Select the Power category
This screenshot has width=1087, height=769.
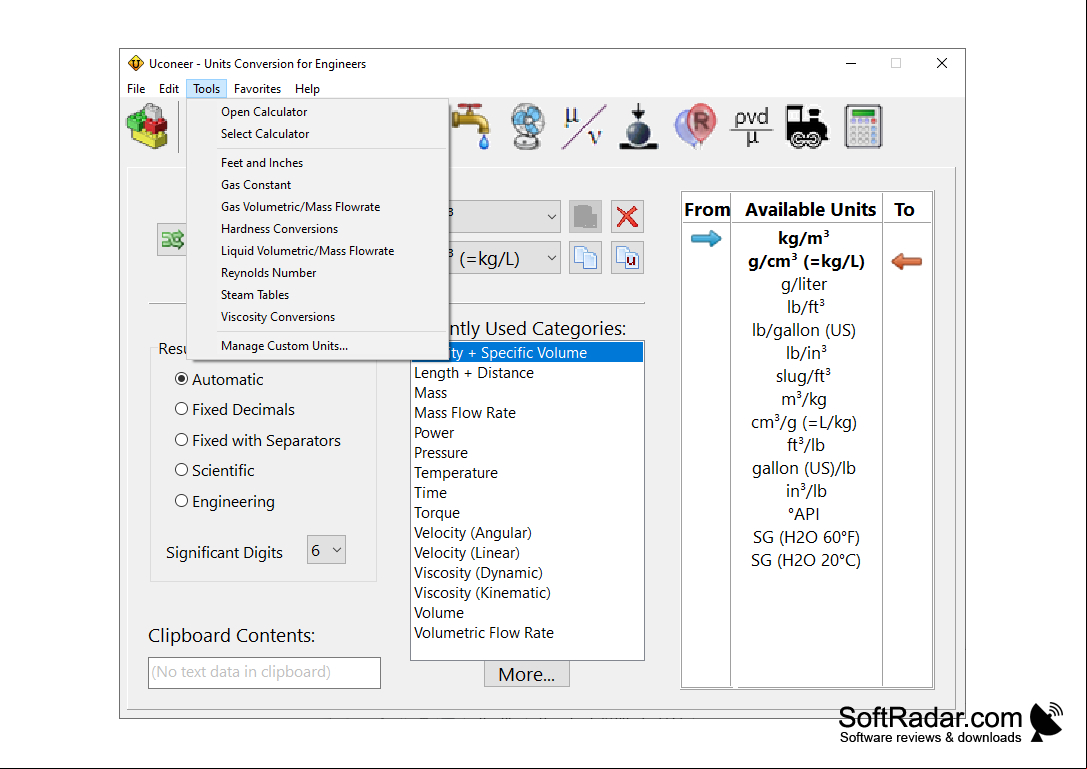tap(527, 433)
